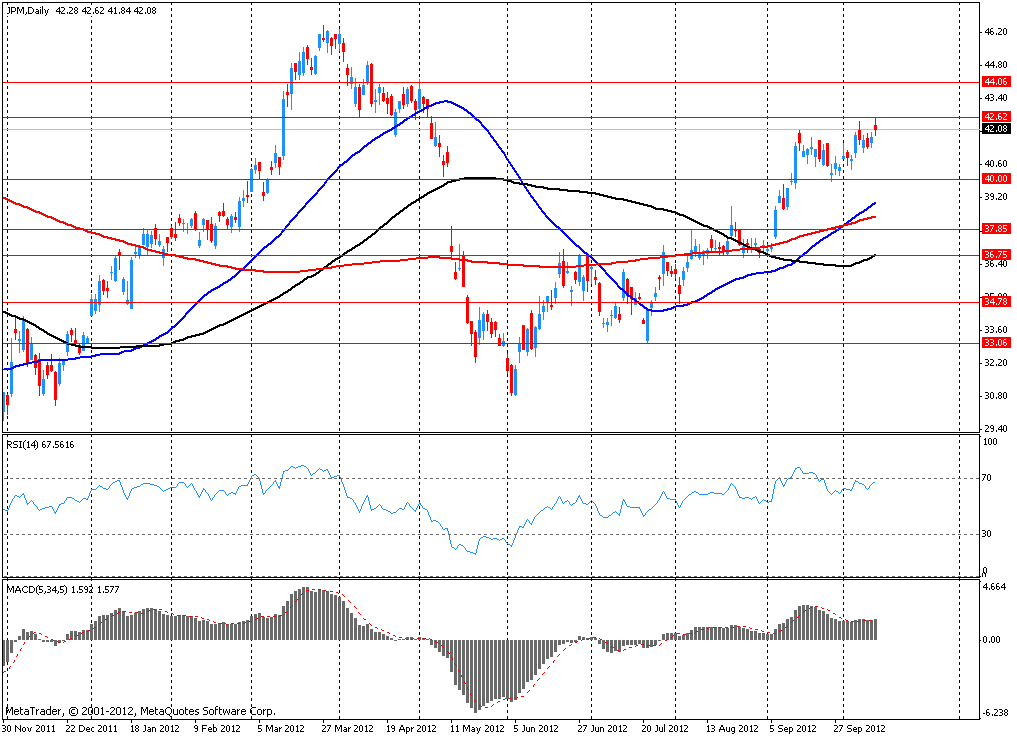This screenshot has width=1017, height=736.
Task: Select the 46.20 price axis label
Action: [x=994, y=32]
